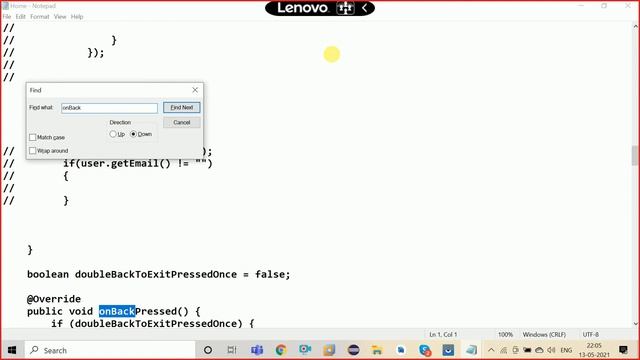Click Cancel in the Find dialog
Screen dimensions: 640x360
(x=182, y=122)
